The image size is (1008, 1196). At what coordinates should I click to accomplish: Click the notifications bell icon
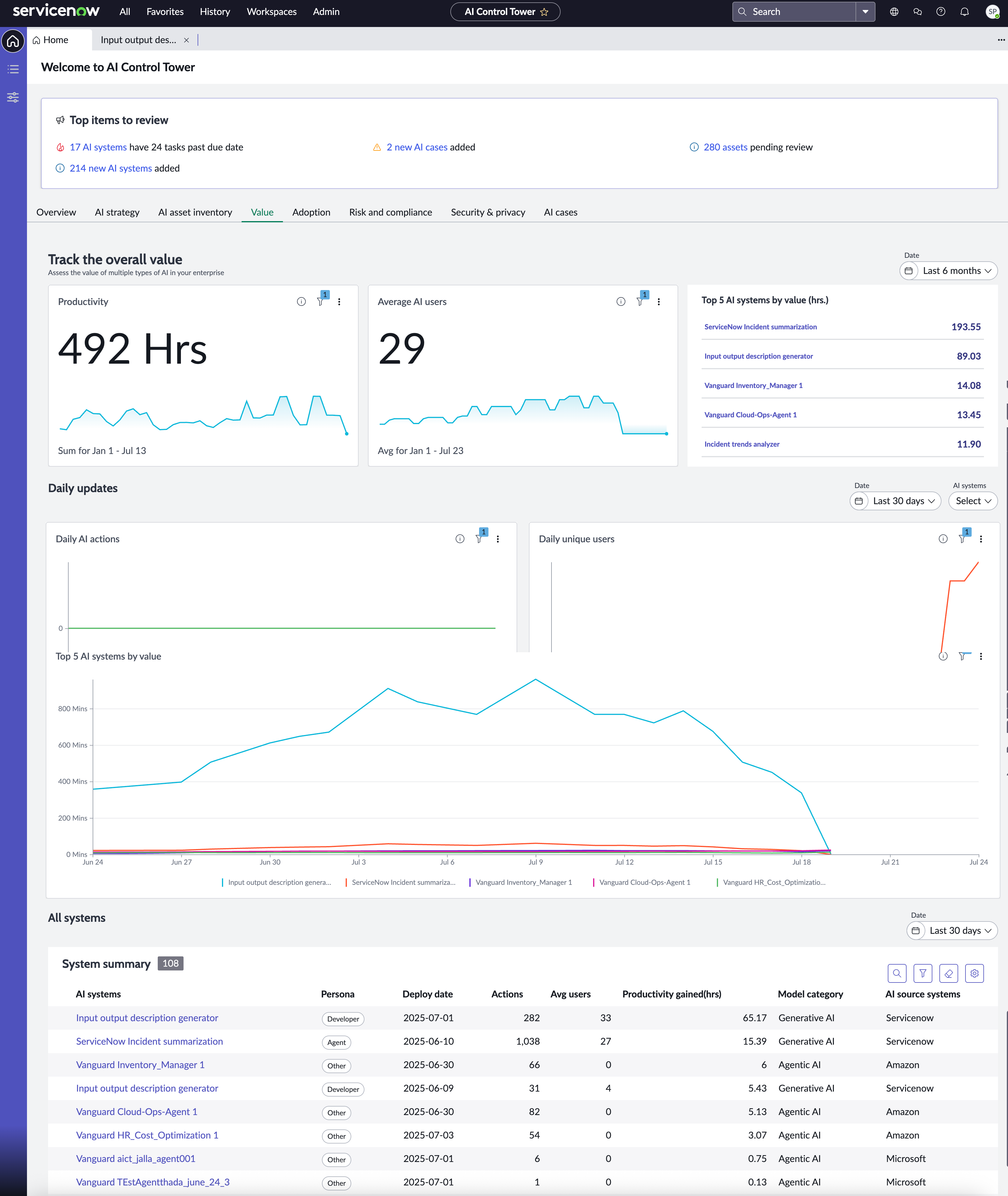coord(965,11)
